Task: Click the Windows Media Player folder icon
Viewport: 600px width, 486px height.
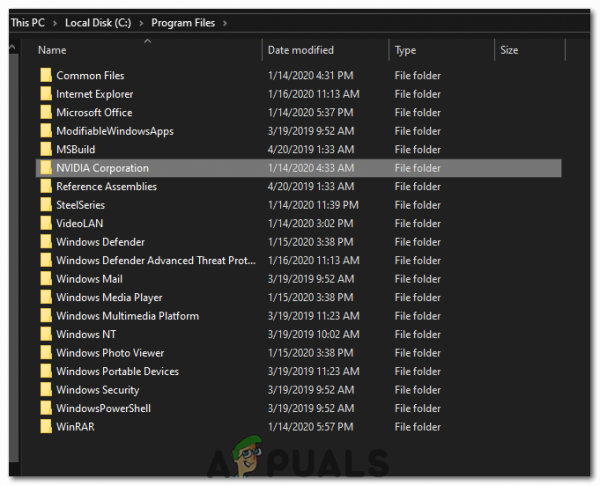Action: [46, 297]
